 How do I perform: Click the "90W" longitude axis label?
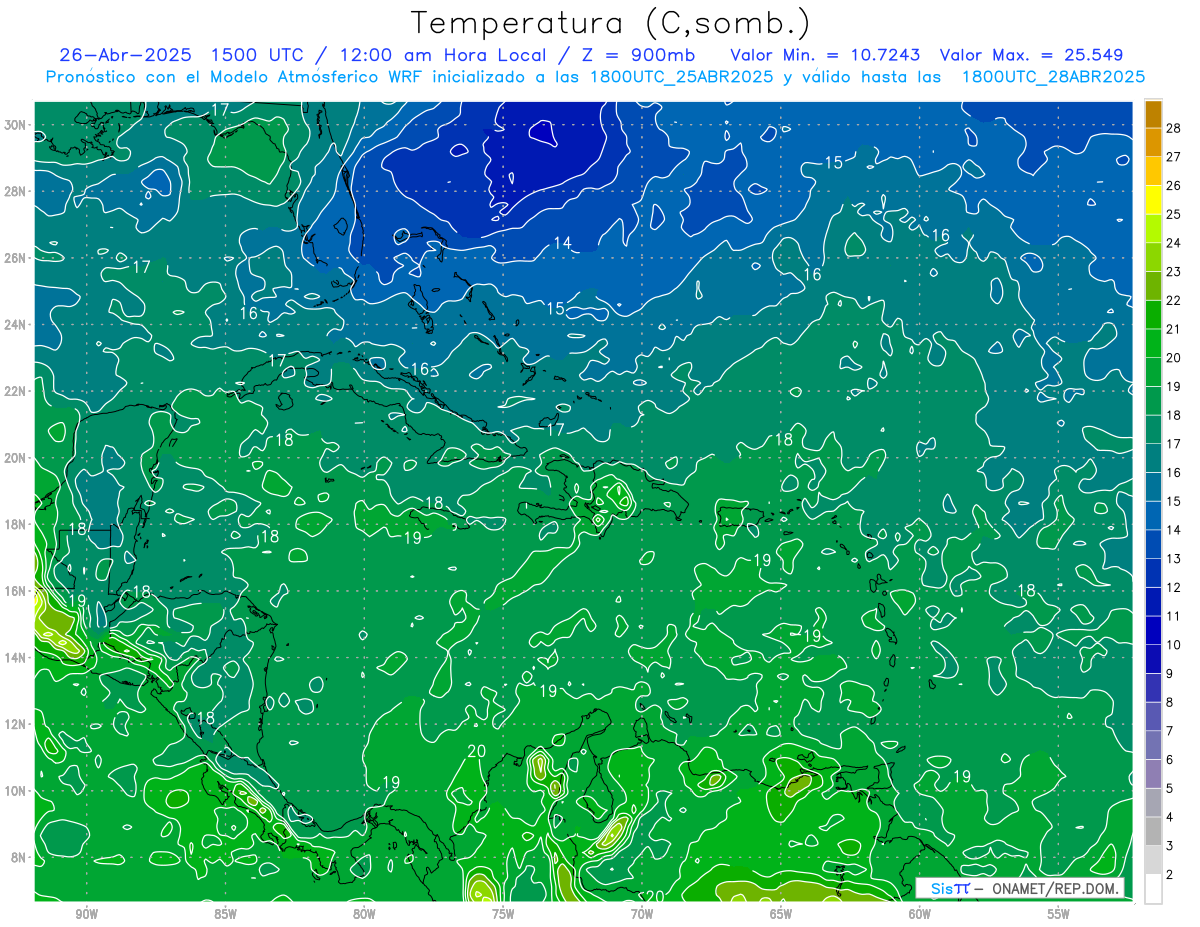coord(86,914)
